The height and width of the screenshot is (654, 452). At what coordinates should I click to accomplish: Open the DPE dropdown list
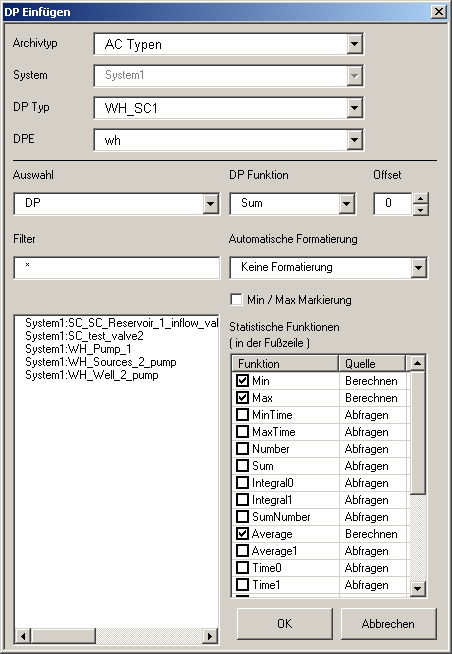(x=354, y=140)
